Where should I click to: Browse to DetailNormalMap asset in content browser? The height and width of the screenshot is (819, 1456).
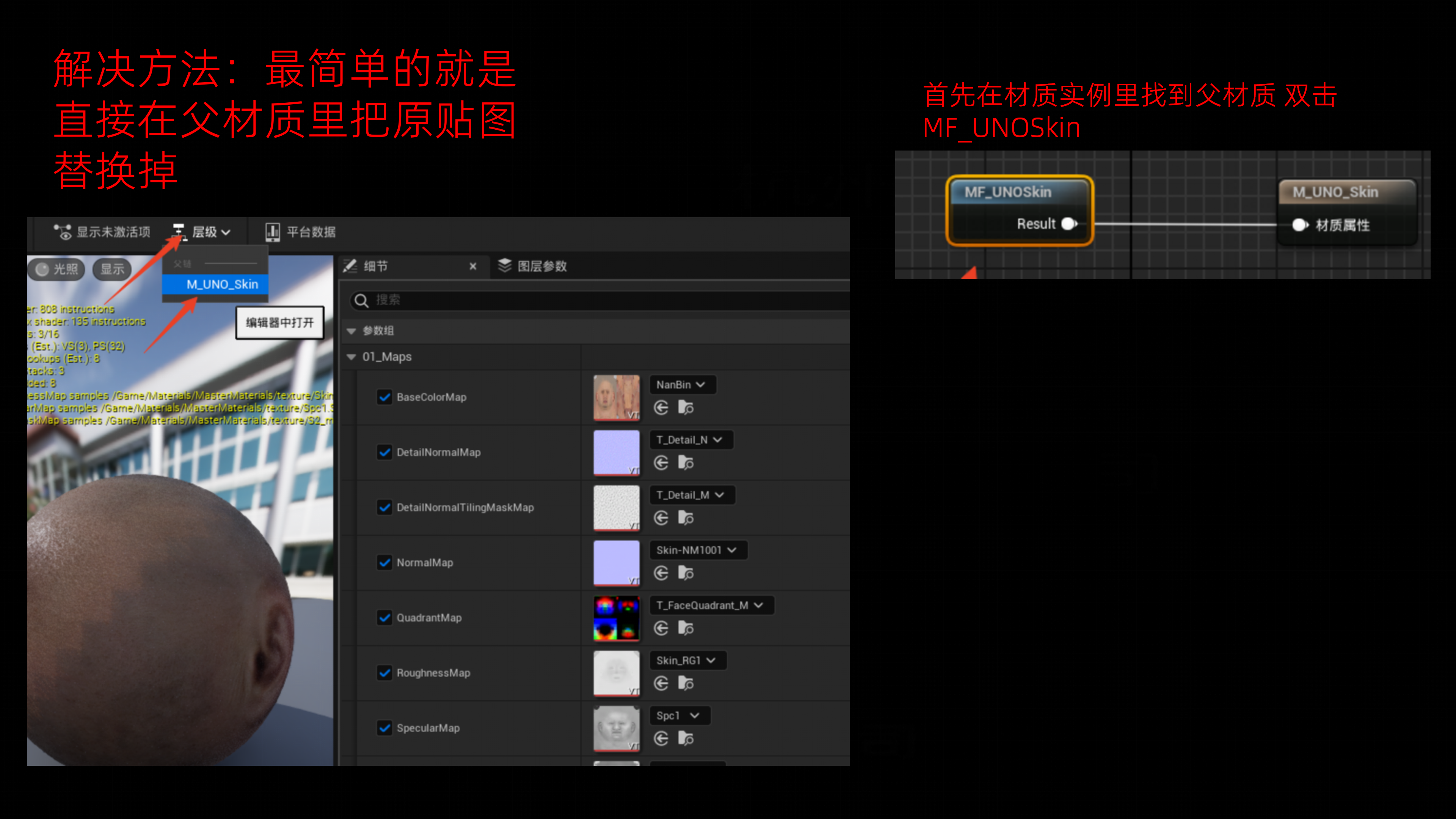tap(686, 462)
